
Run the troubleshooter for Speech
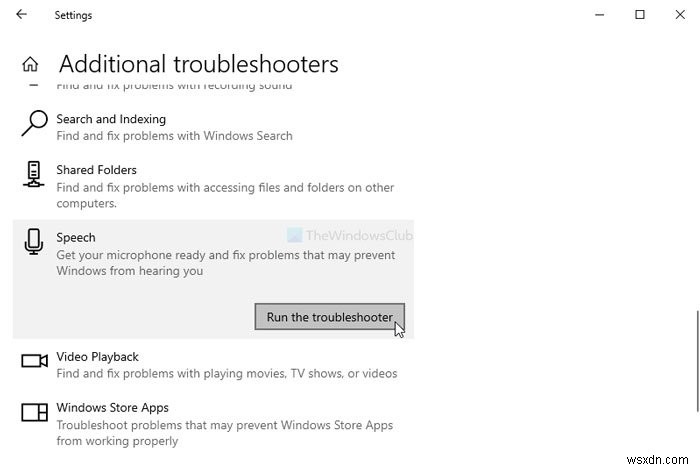330,317
